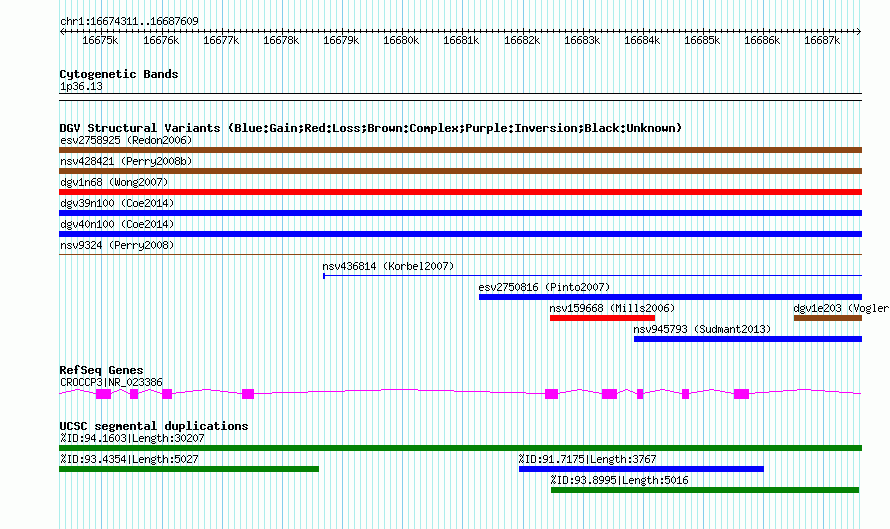Screen dimensions: 890x529
Task: Click the nsv945793 (Sudmant2013) blue bar
Action: (x=748, y=339)
